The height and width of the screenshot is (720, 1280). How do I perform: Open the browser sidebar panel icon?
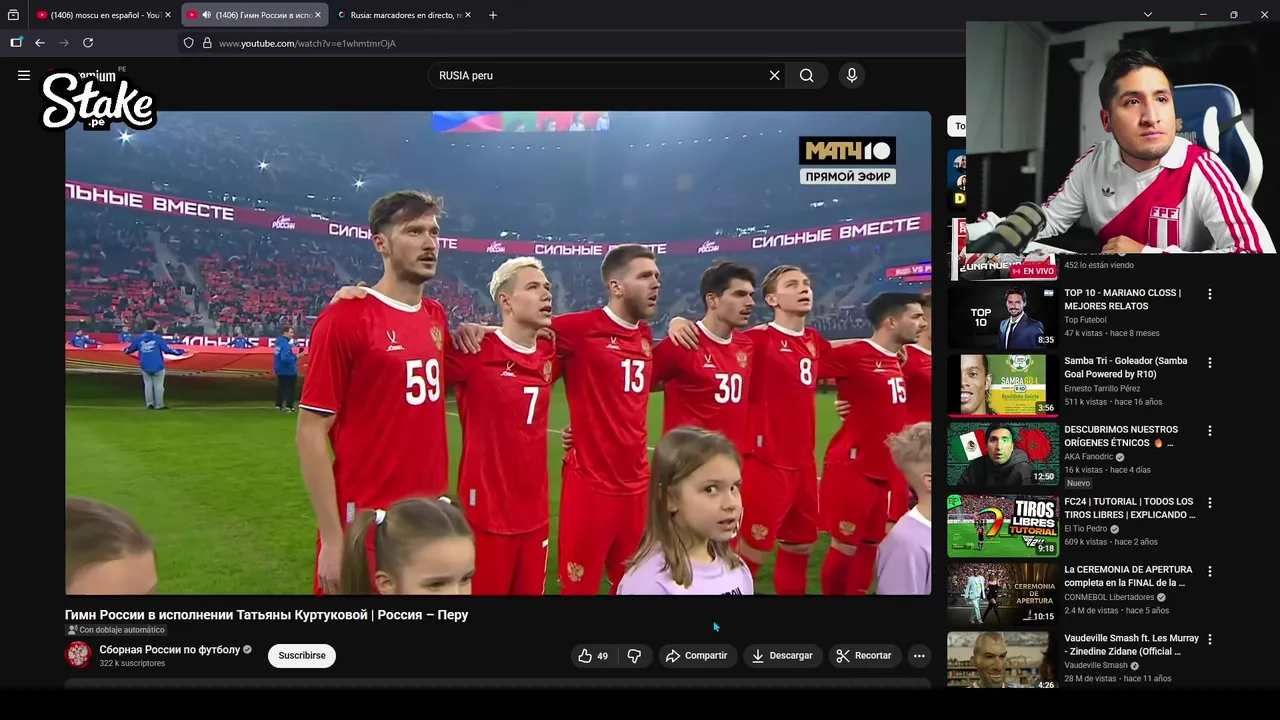16,43
